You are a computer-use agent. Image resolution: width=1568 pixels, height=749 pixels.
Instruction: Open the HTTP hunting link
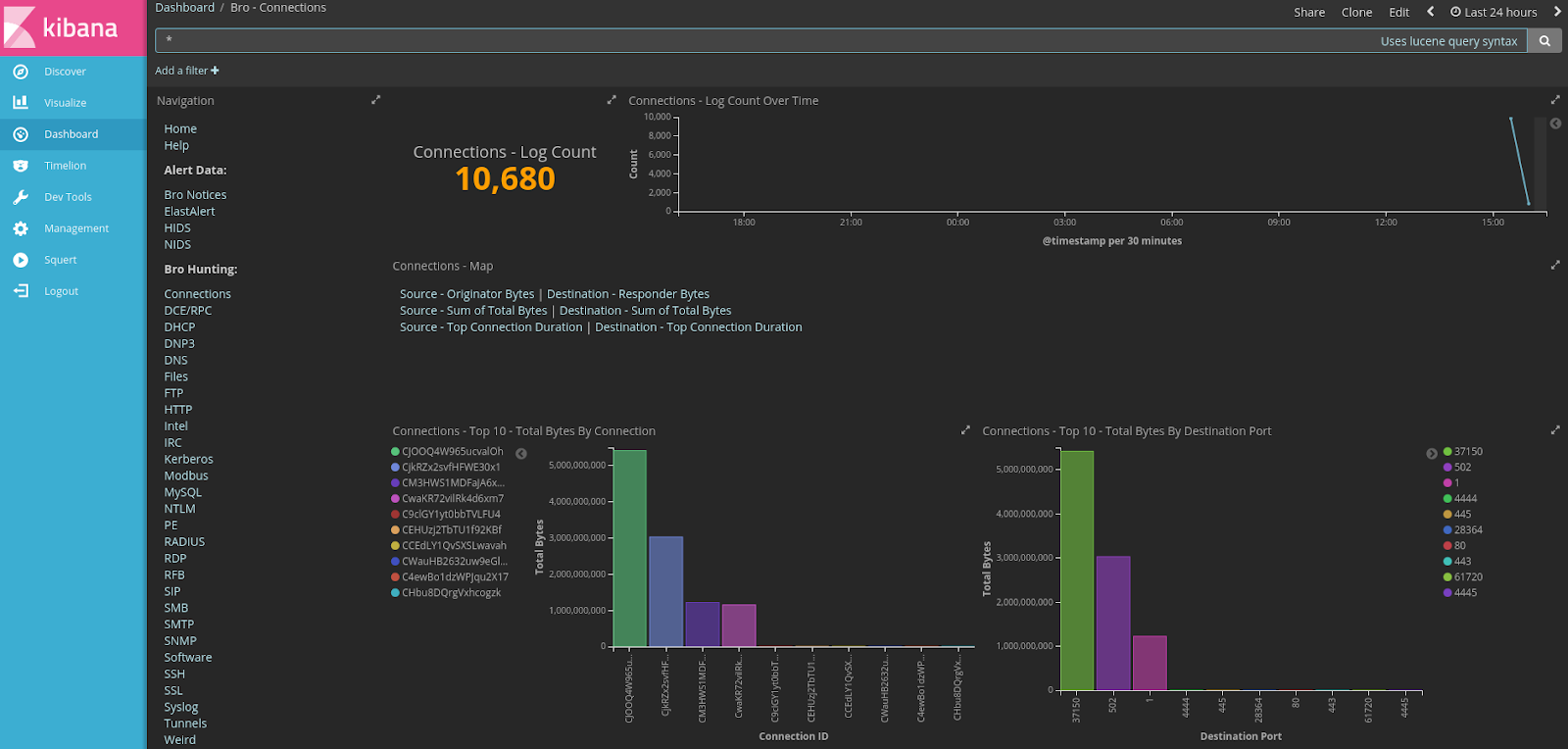[x=177, y=410]
